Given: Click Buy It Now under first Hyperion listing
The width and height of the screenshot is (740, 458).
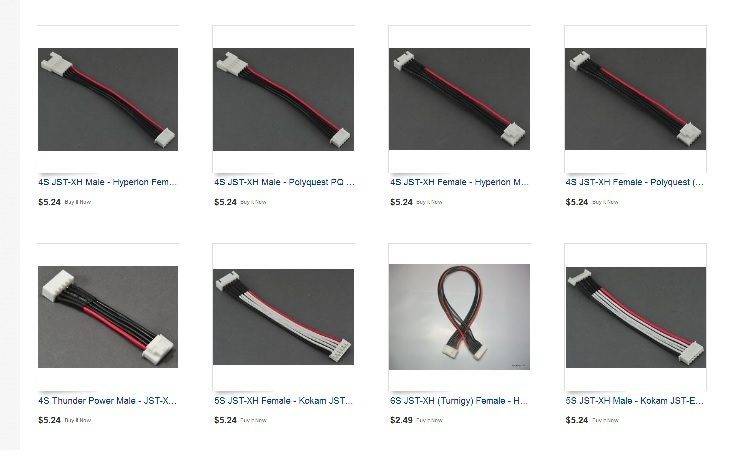Looking at the screenshot, I should point(78,202).
